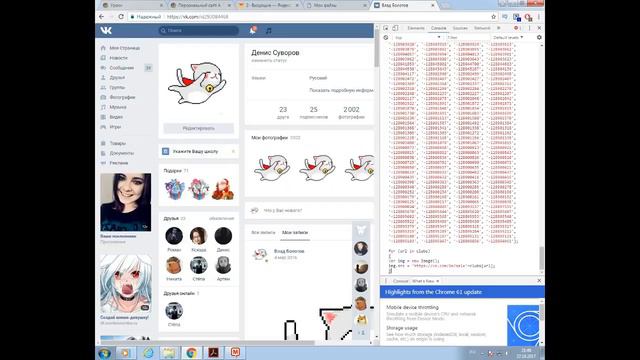This screenshot has width=640, height=360.
Task: Open Фотографии in the VK sidebar
Action: (x=122, y=97)
